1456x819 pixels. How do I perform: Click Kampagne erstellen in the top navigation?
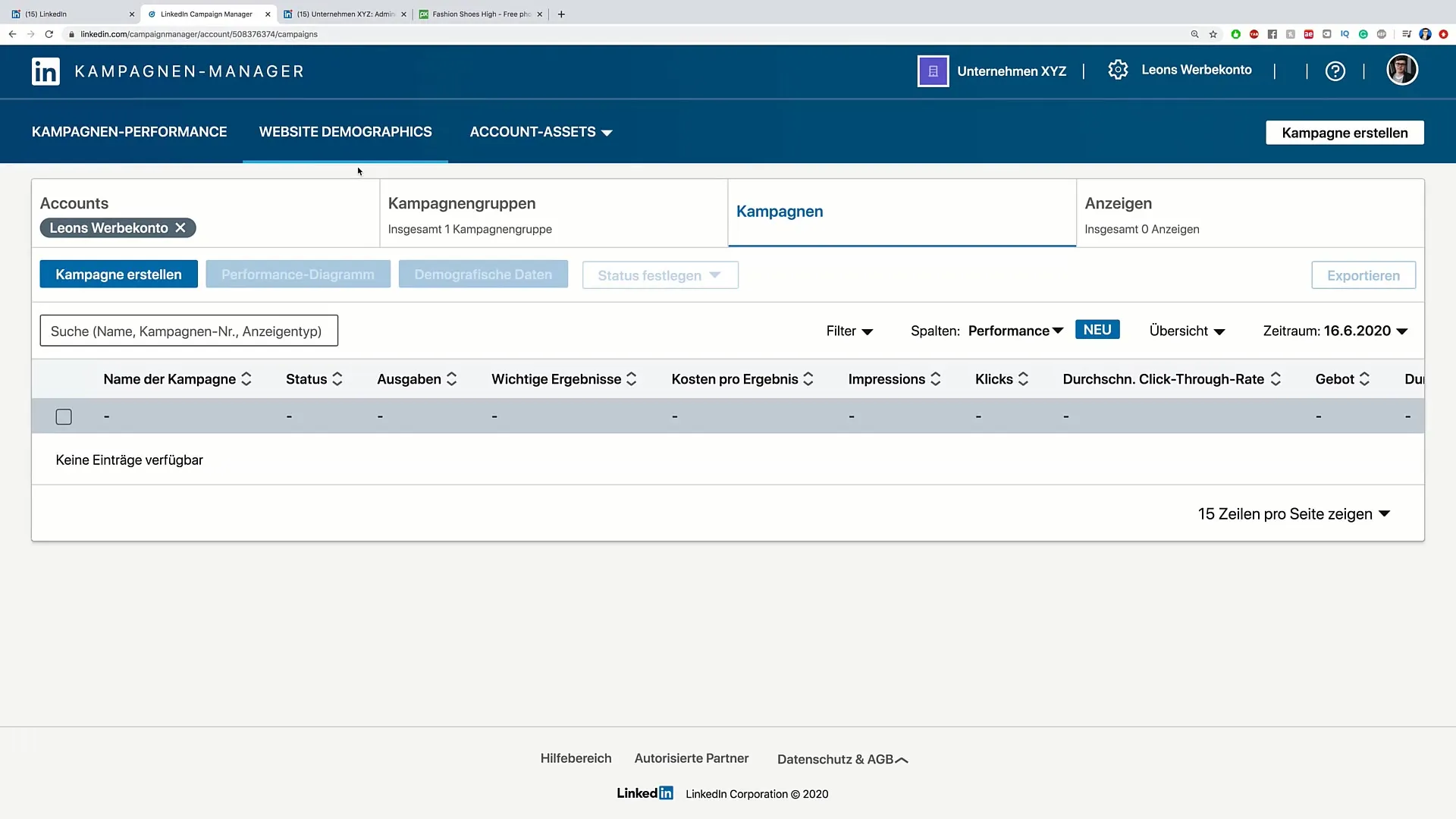(x=1345, y=133)
